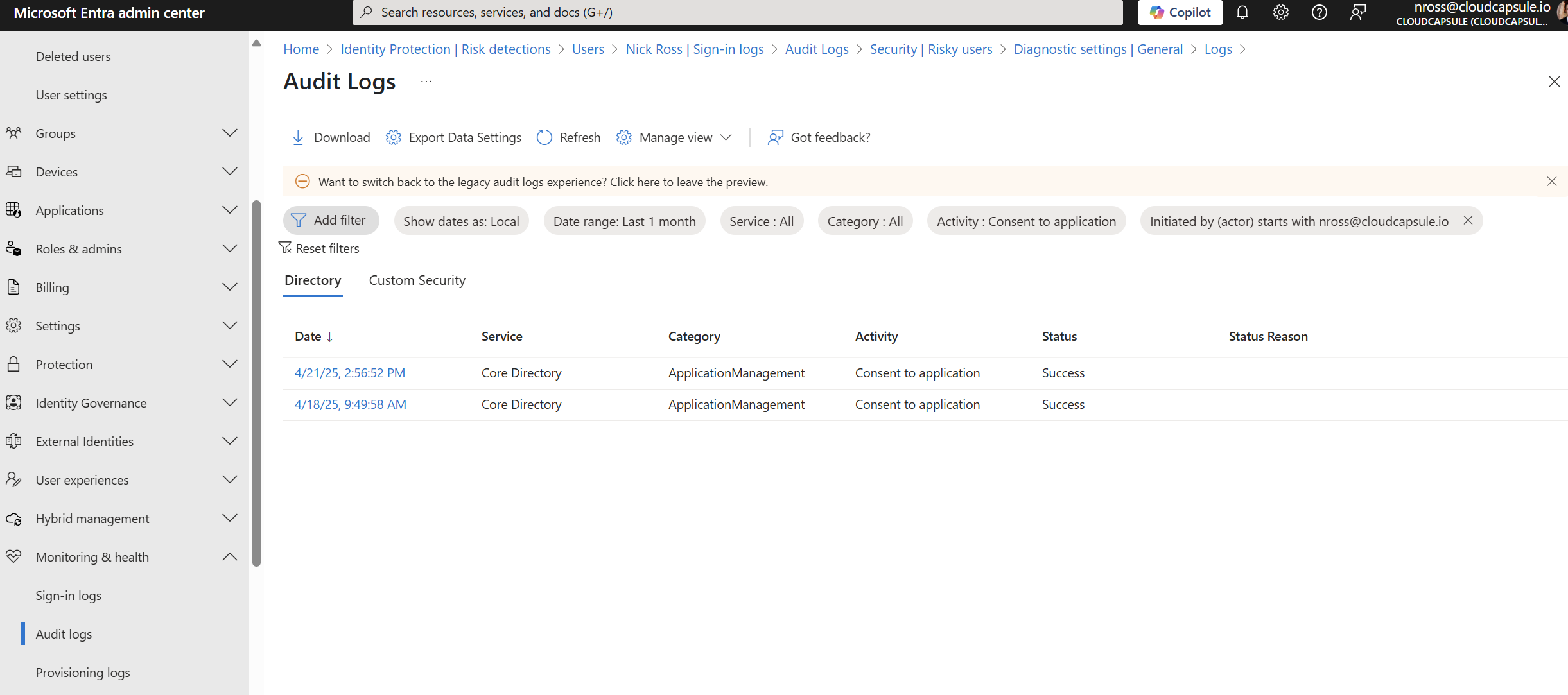This screenshot has width=1568, height=695.
Task: Open the 4/21/25, 2:56:52 PM log entry
Action: (x=350, y=373)
